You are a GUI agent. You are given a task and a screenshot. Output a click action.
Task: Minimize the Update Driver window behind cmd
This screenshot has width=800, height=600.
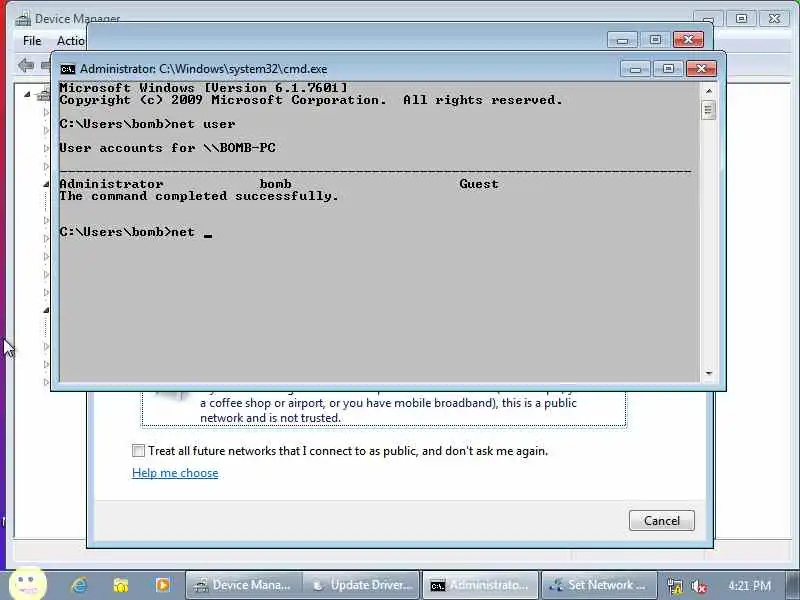[x=622, y=40]
